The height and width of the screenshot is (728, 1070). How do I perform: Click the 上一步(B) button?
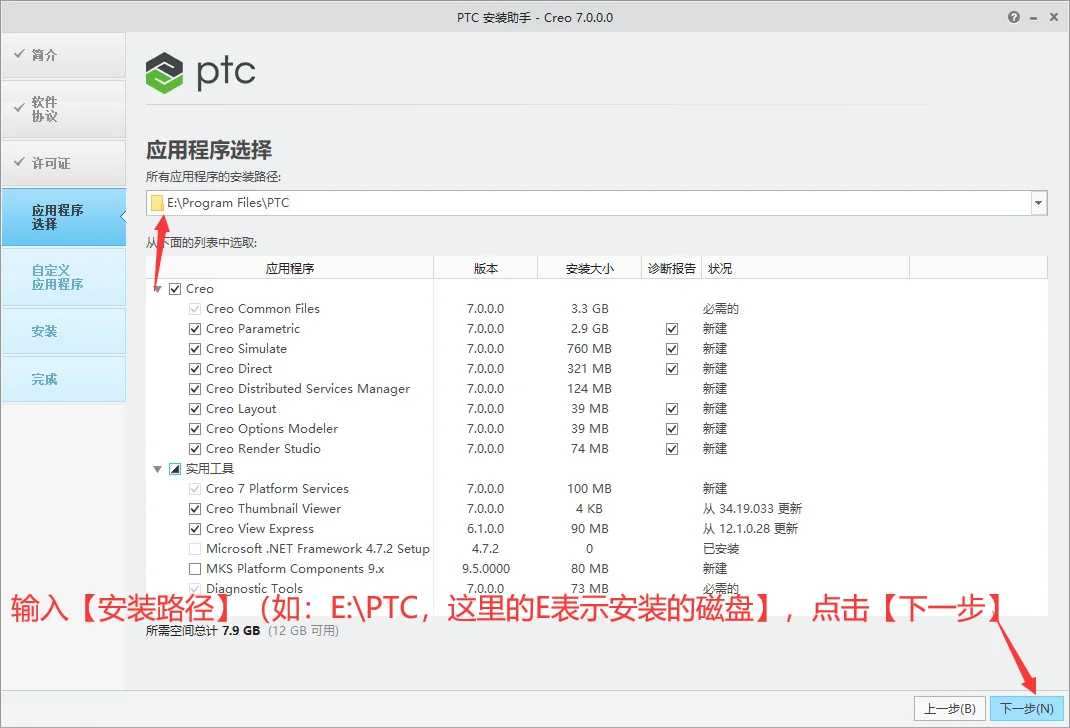949,709
